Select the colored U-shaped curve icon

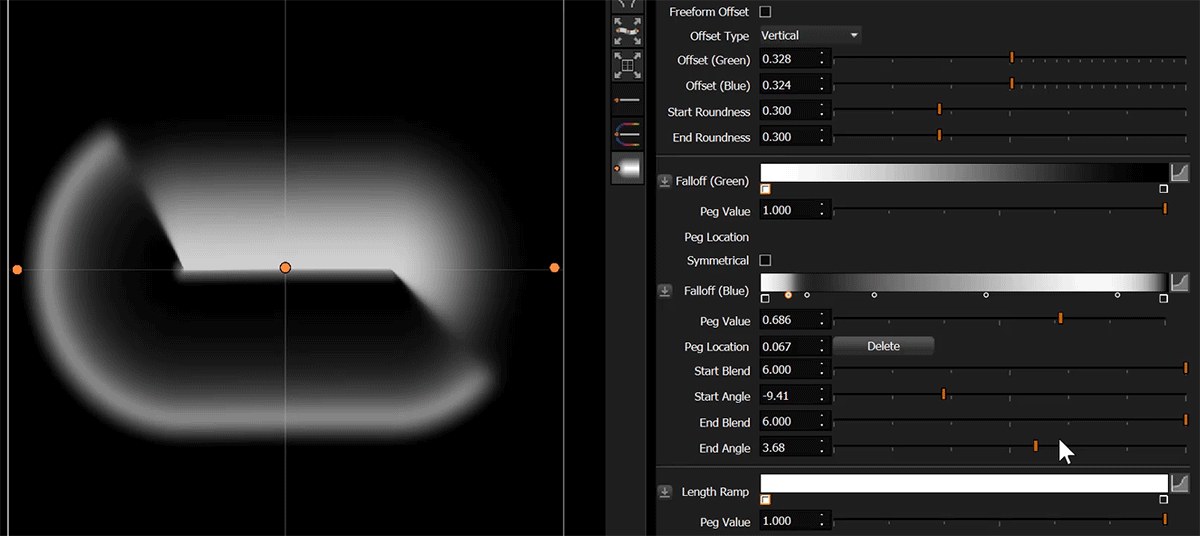(x=627, y=133)
